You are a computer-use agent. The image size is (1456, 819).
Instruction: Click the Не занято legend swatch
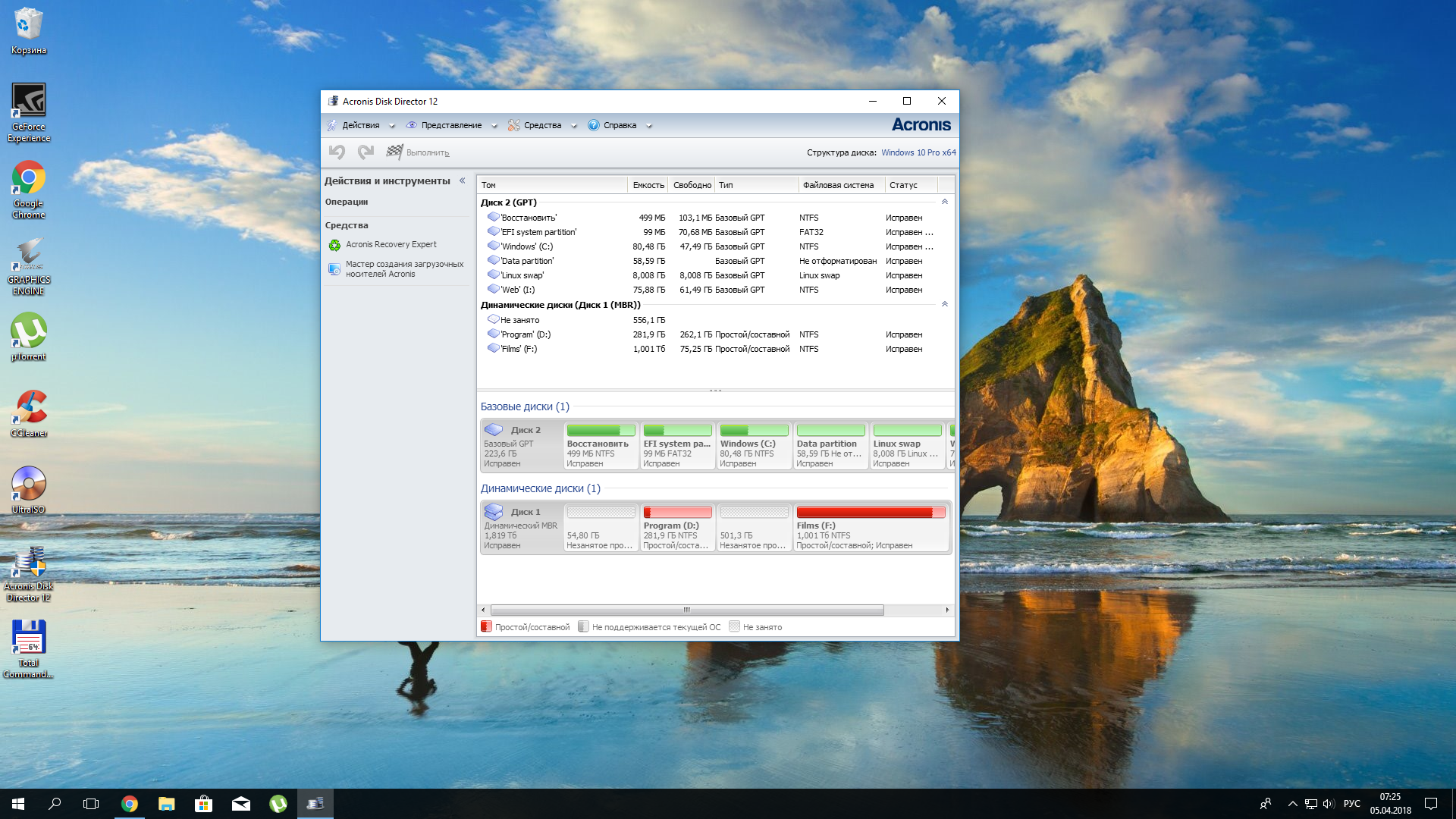pos(734,626)
